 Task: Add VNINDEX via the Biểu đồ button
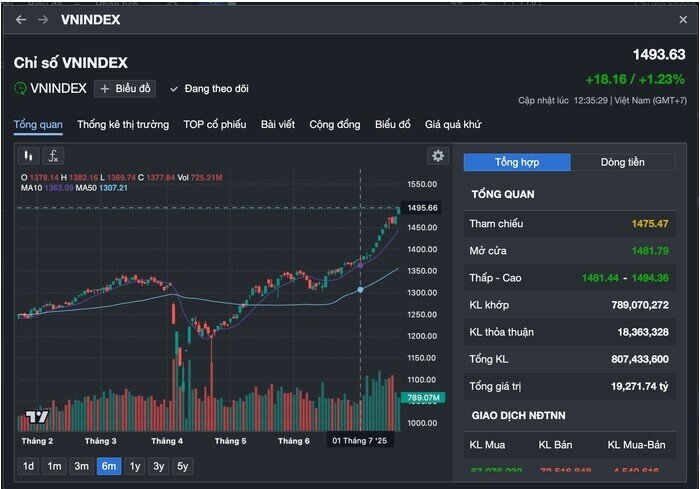pyautogui.click(x=125, y=88)
